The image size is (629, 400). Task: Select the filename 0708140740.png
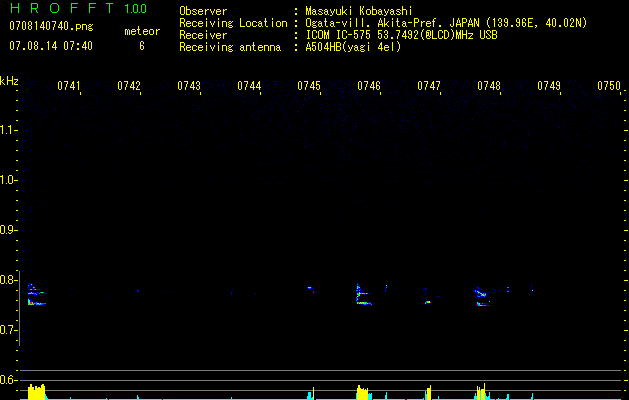tap(51, 26)
